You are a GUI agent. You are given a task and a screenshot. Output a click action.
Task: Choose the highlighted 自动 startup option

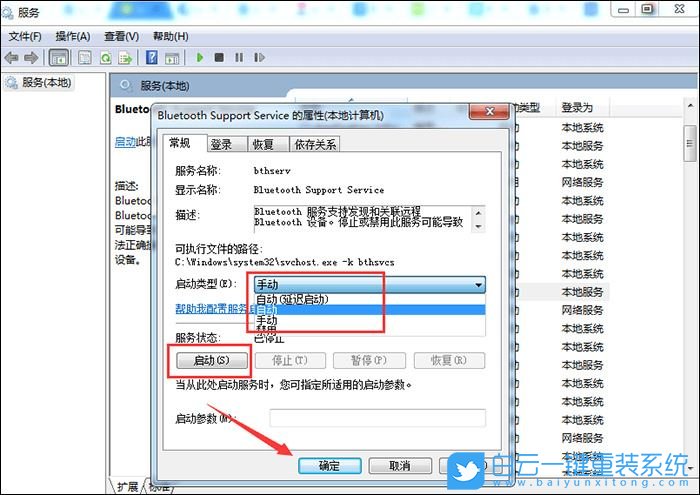(370, 310)
